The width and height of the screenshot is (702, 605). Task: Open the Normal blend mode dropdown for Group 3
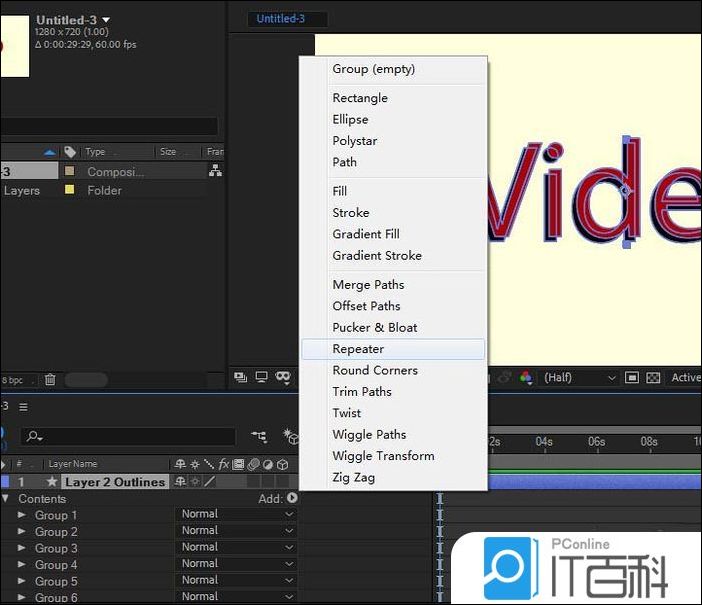[237, 547]
